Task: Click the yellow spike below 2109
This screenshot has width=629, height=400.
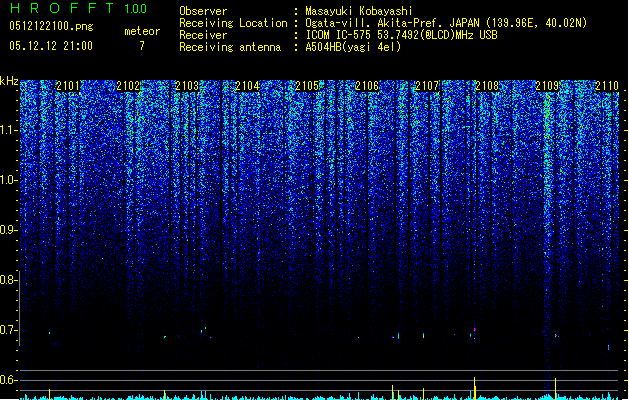Action: click(556, 387)
